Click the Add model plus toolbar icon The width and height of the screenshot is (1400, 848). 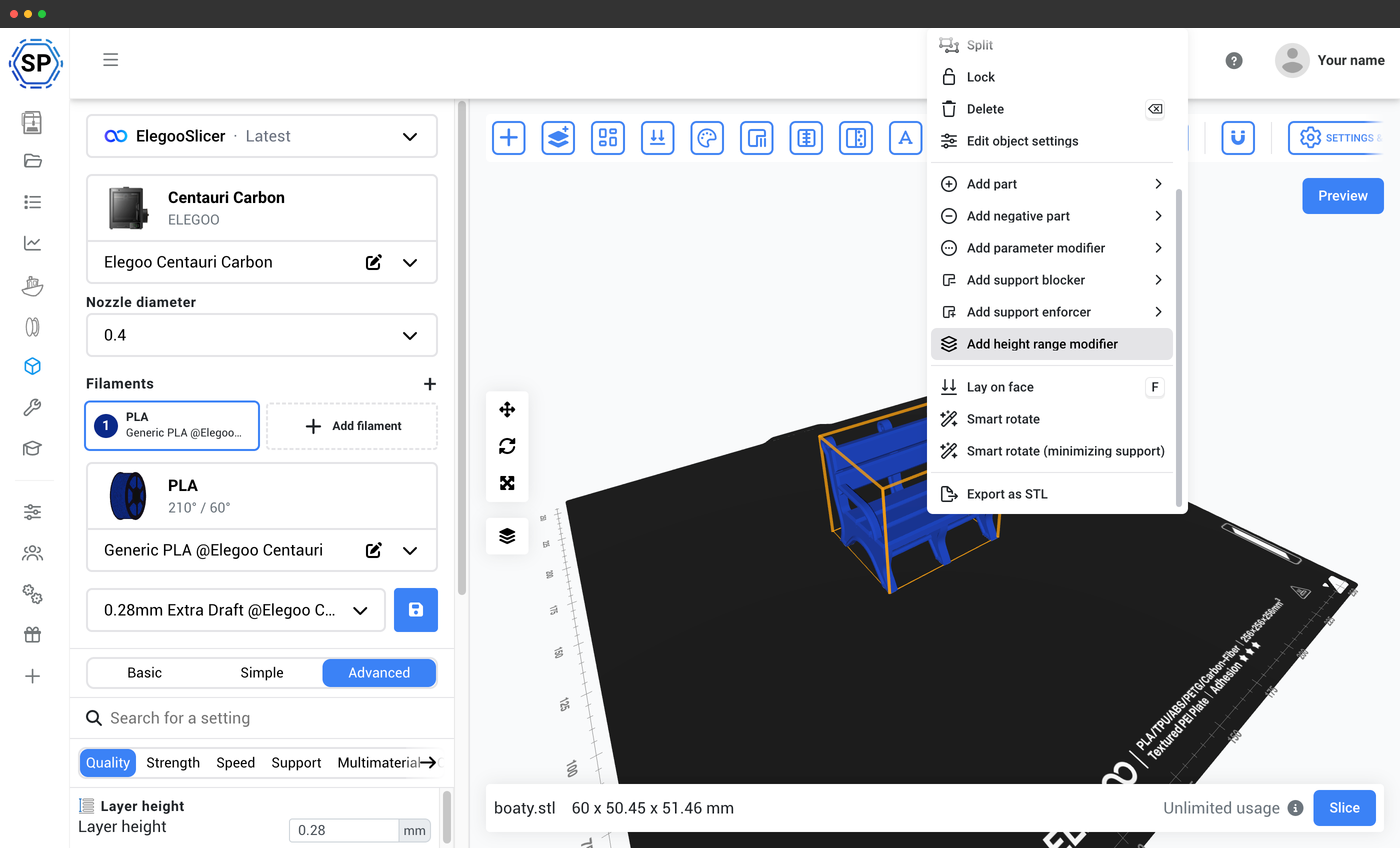(x=509, y=138)
